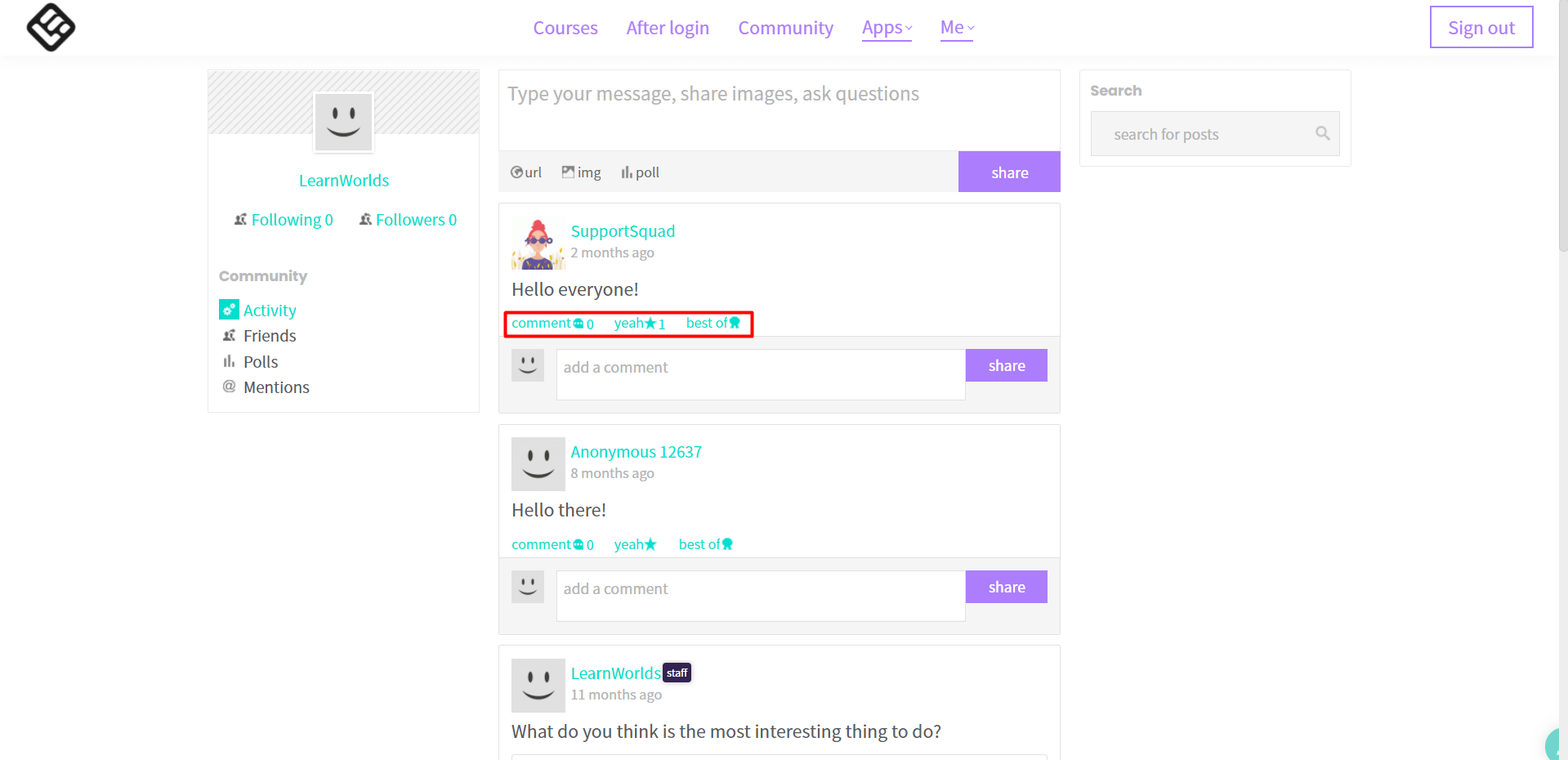Screen dimensions: 1568x760
Task: Expand the Me dropdown menu
Action: [957, 28]
